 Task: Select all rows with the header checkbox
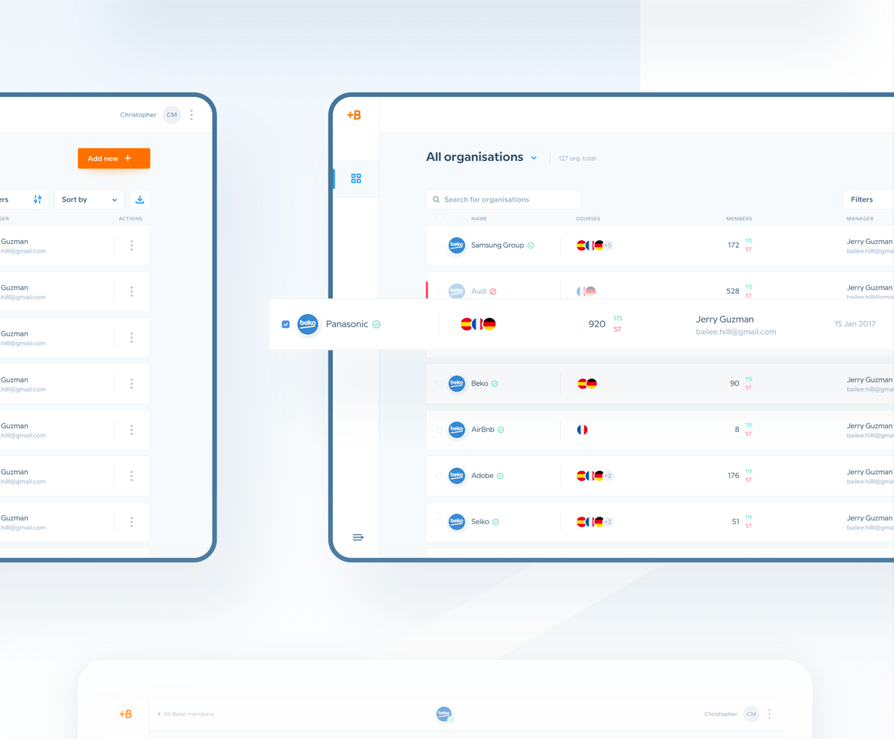click(x=439, y=218)
